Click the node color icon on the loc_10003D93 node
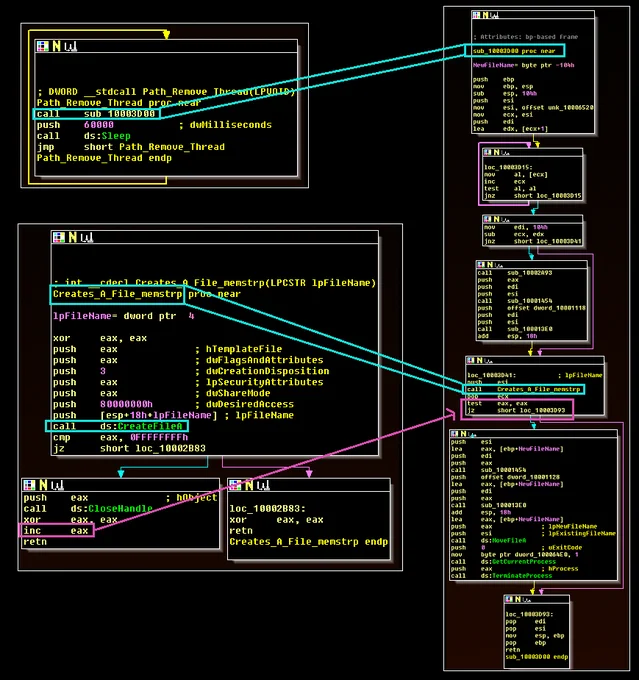This screenshot has width=639, height=680. (509, 599)
